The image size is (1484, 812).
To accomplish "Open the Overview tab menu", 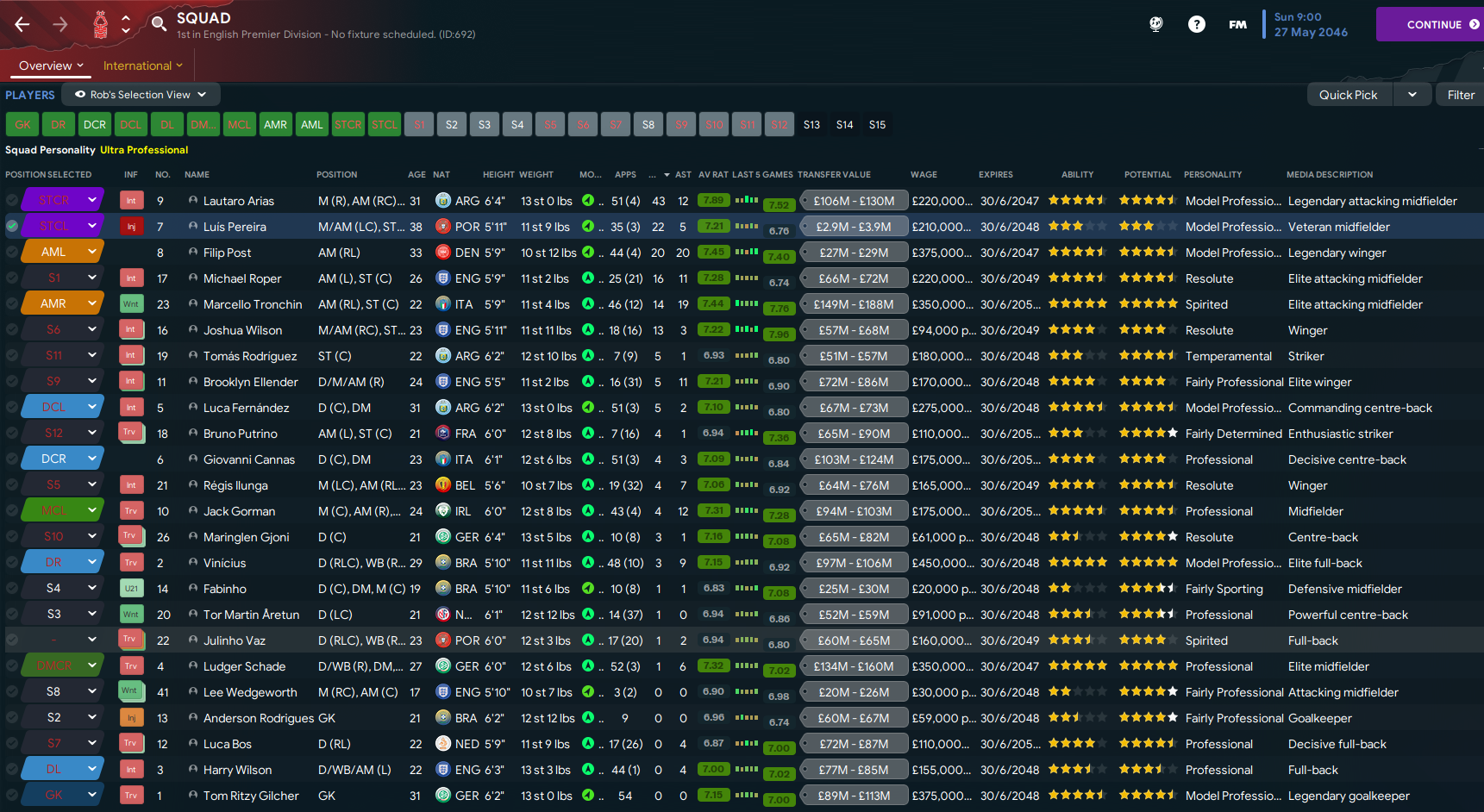I will pyautogui.click(x=51, y=66).
